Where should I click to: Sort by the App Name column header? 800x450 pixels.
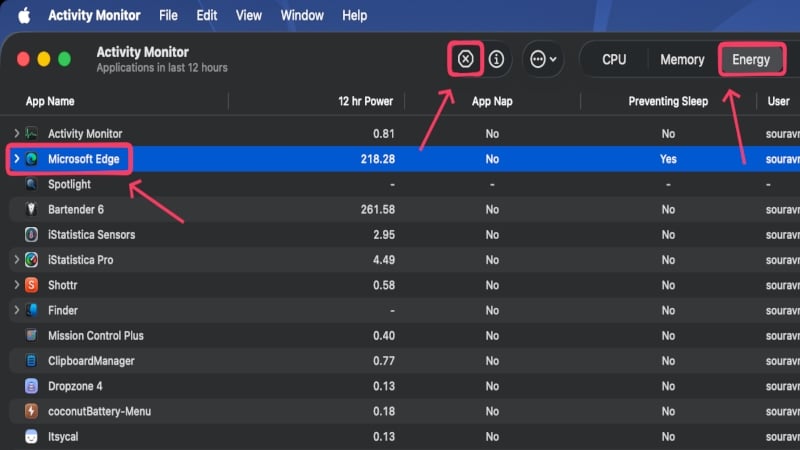point(50,101)
